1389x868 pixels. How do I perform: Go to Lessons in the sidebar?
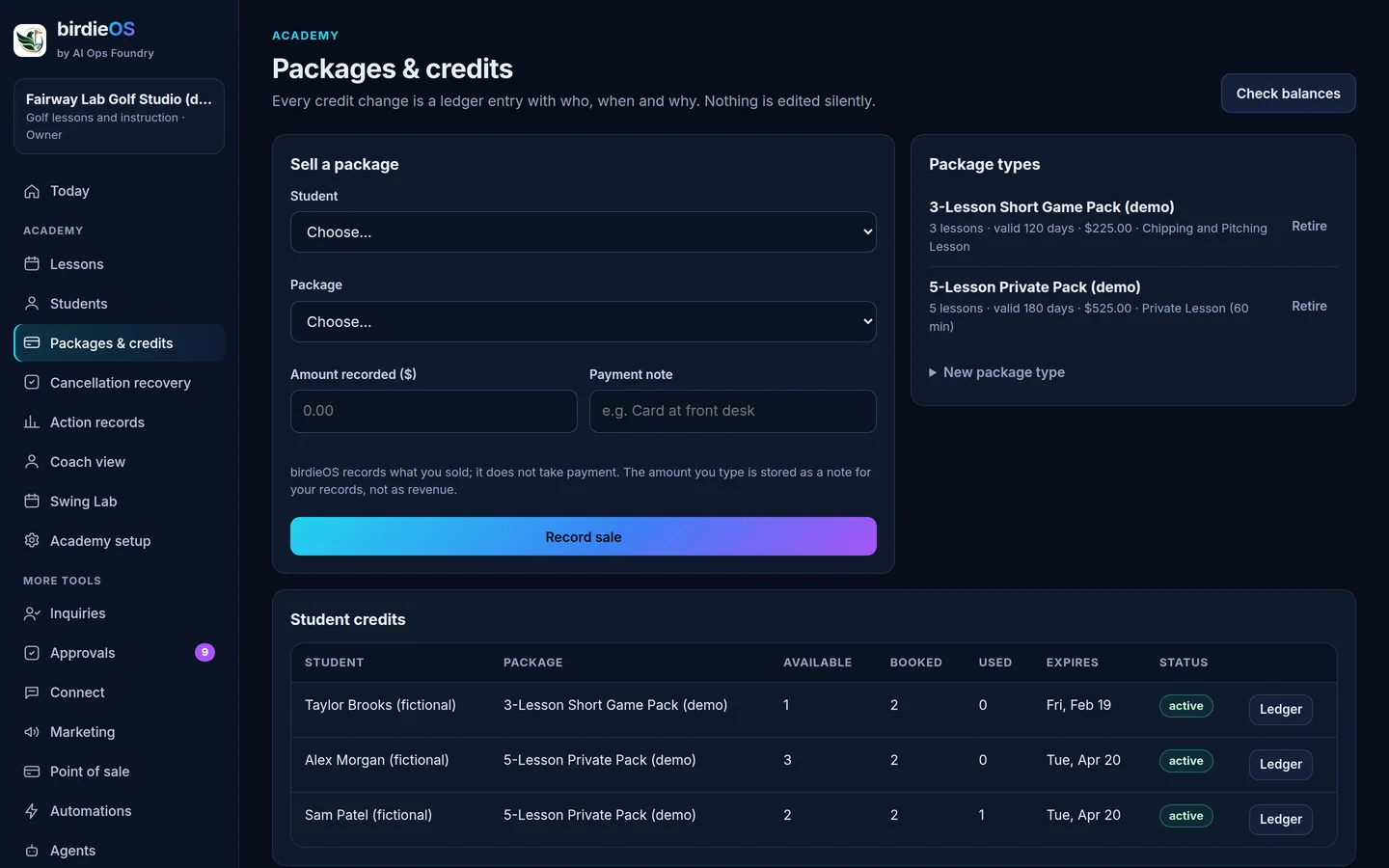[x=119, y=264]
